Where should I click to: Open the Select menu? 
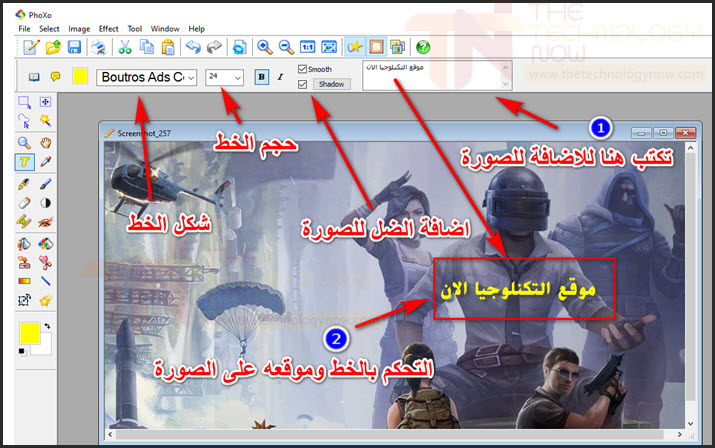point(49,29)
